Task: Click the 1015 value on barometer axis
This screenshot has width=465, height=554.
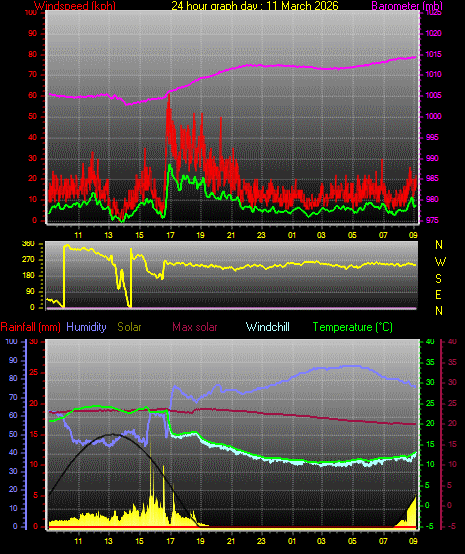Action: pos(433,54)
